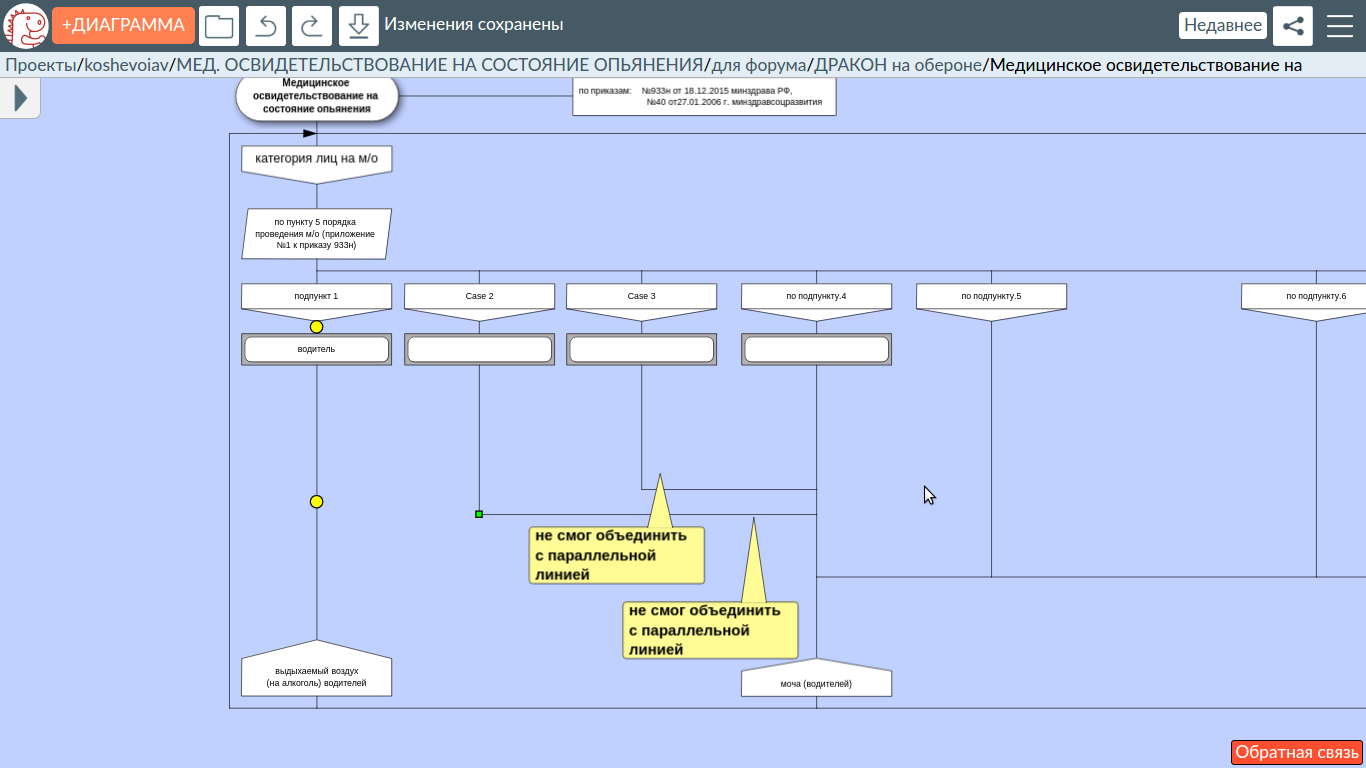Viewport: 1366px width, 768px height.
Task: Undo the last change
Action: click(266, 26)
